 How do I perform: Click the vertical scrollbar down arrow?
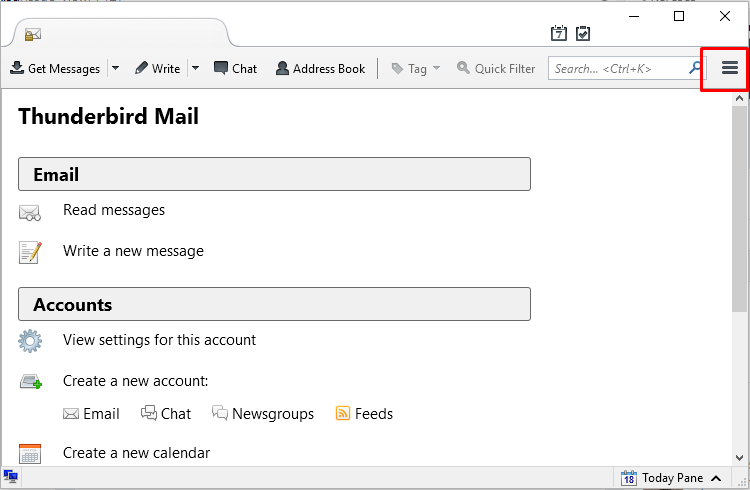point(739,457)
